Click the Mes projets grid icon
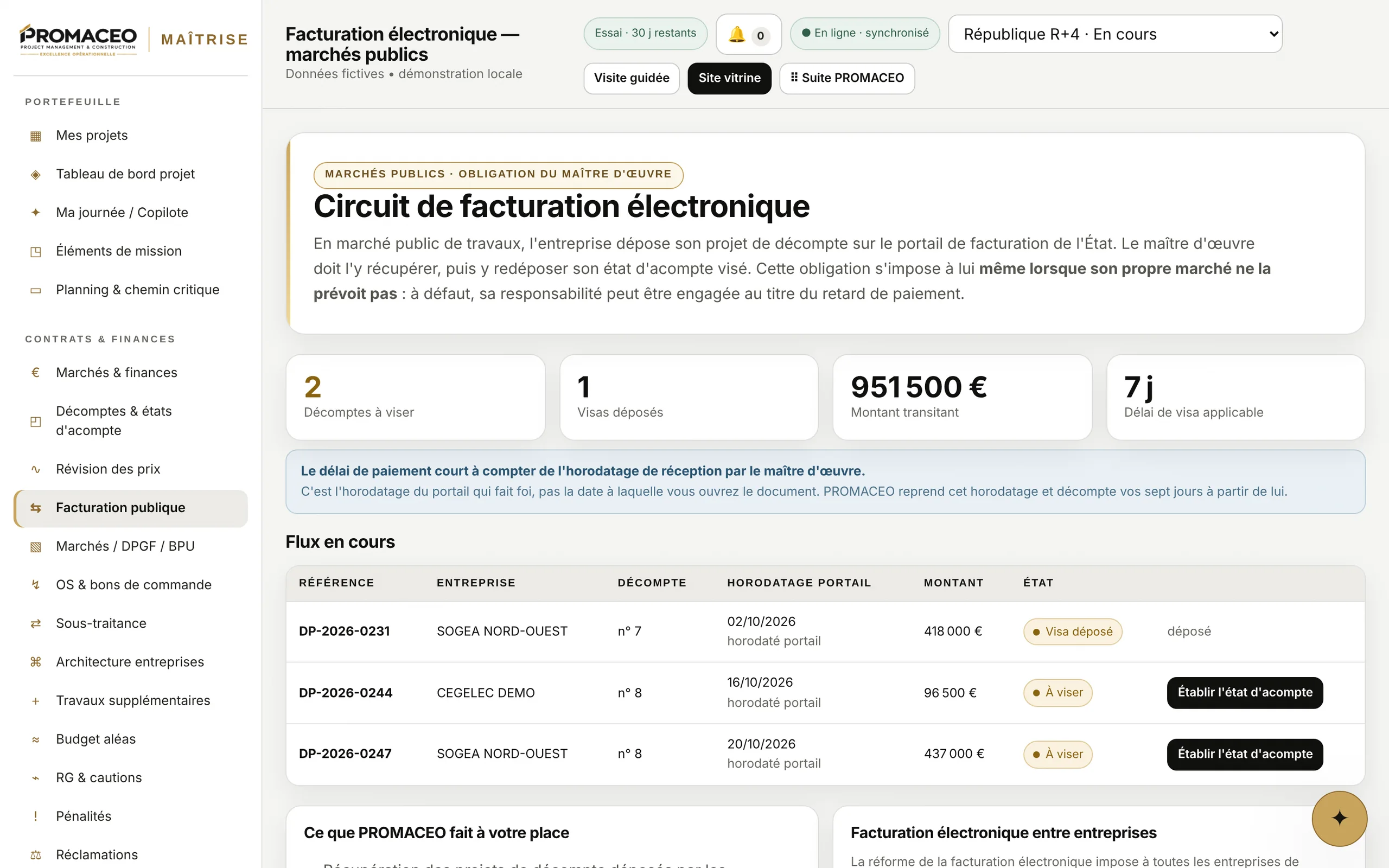Screen dimensions: 1389x868 click(x=36, y=136)
